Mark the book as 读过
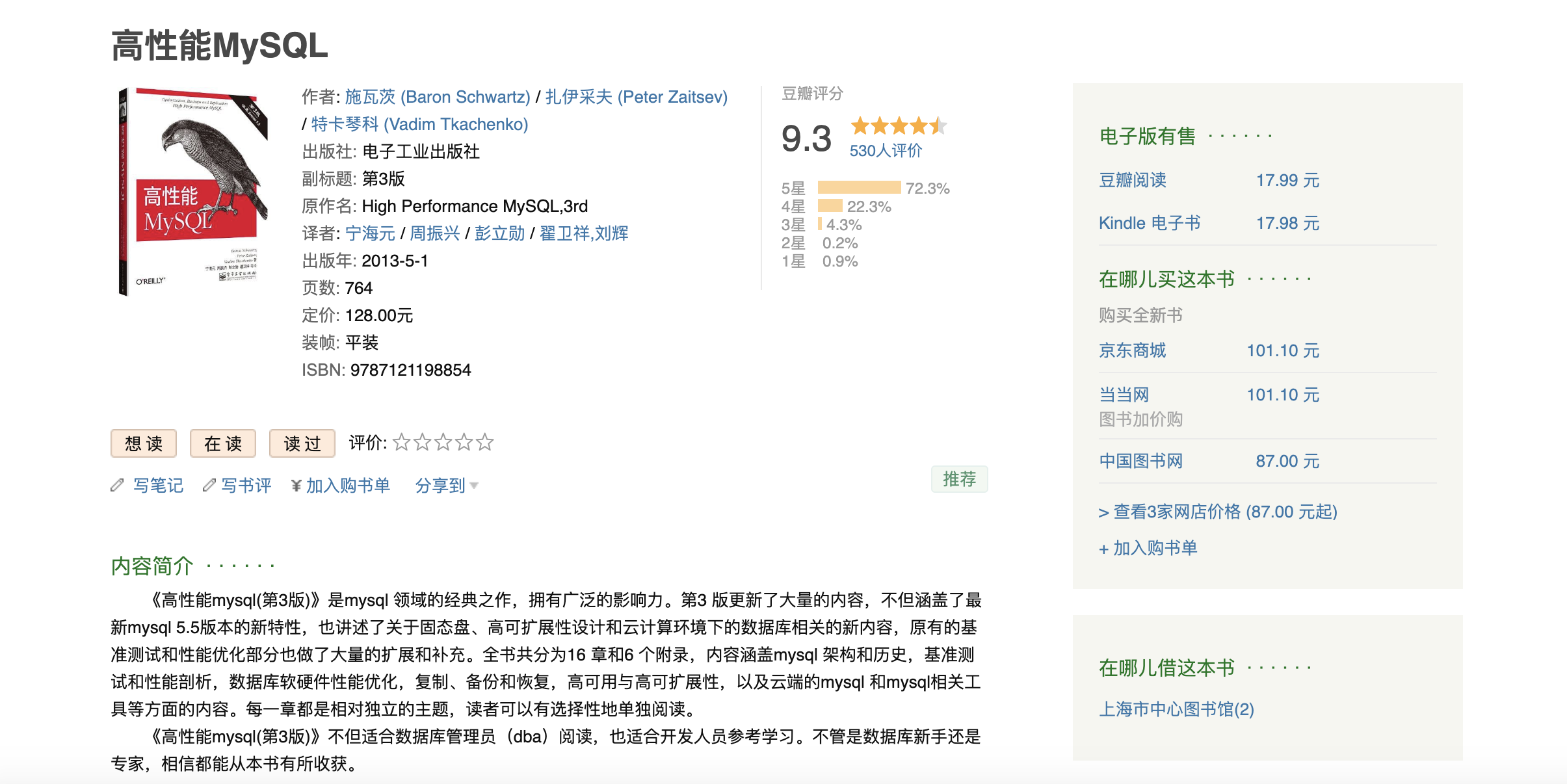The width and height of the screenshot is (1567, 784). [x=302, y=443]
